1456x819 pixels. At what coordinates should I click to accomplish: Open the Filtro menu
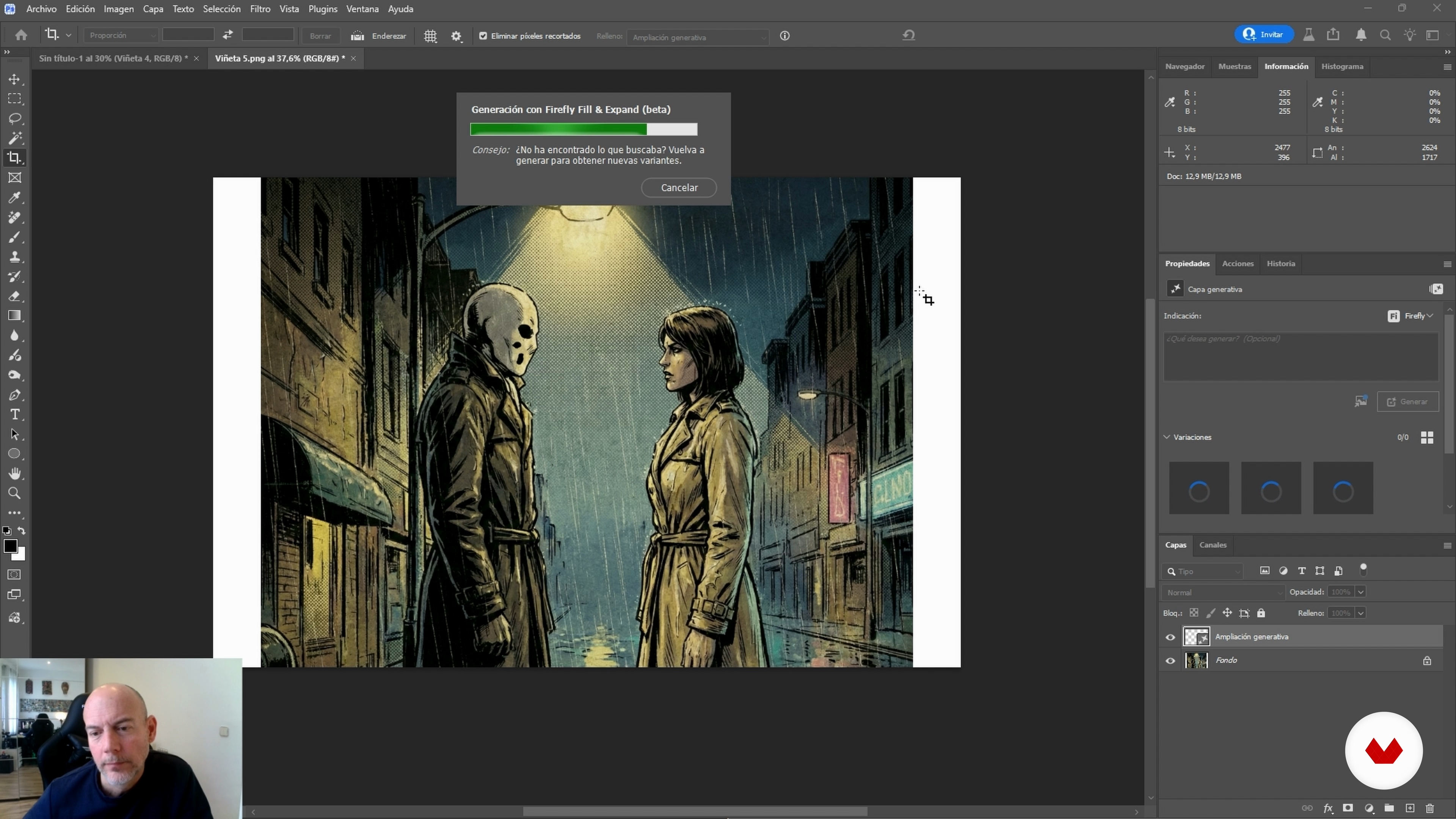click(x=260, y=9)
